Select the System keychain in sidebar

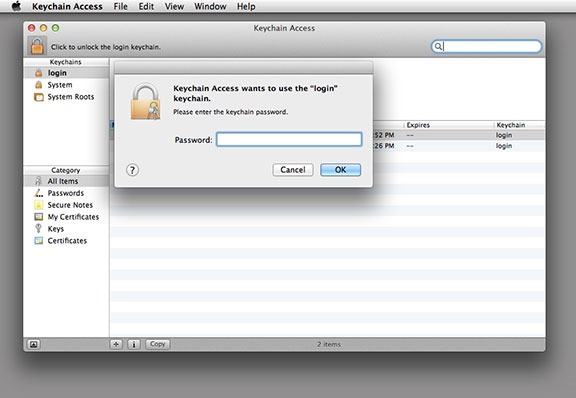click(66, 85)
